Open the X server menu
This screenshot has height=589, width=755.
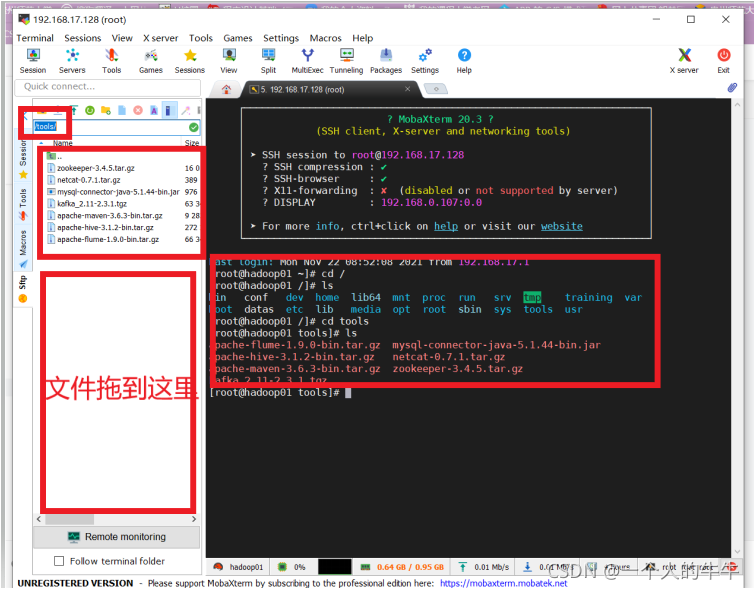point(160,38)
